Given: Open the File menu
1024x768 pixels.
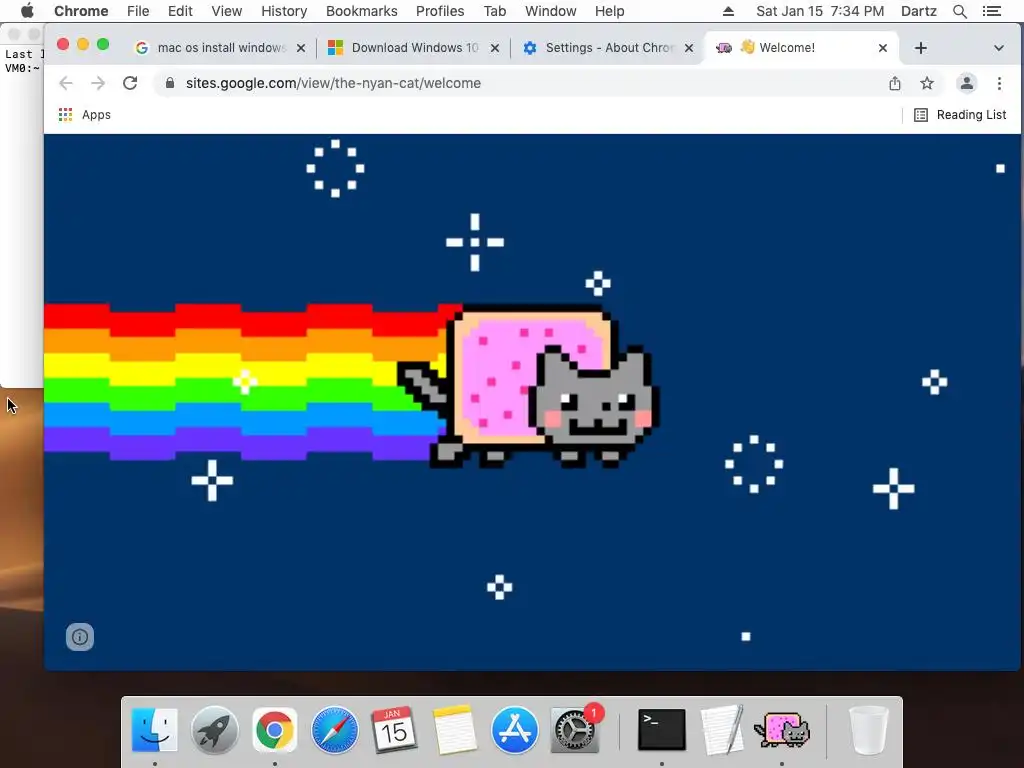Looking at the screenshot, I should coord(138,11).
